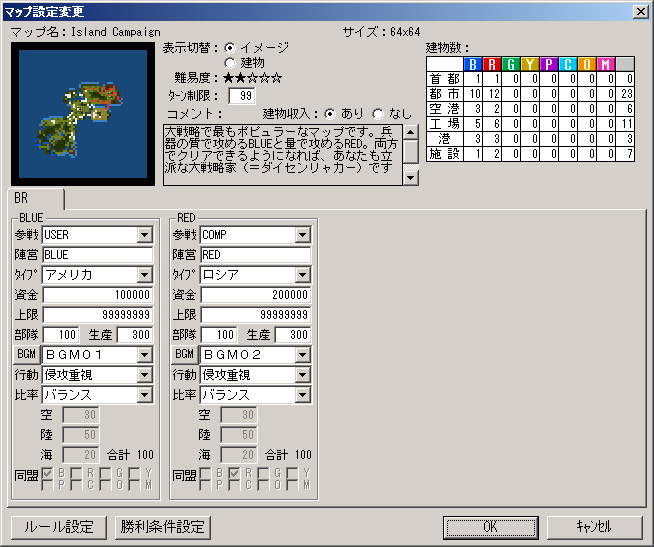Click the キャンセル cancel button

594,527
